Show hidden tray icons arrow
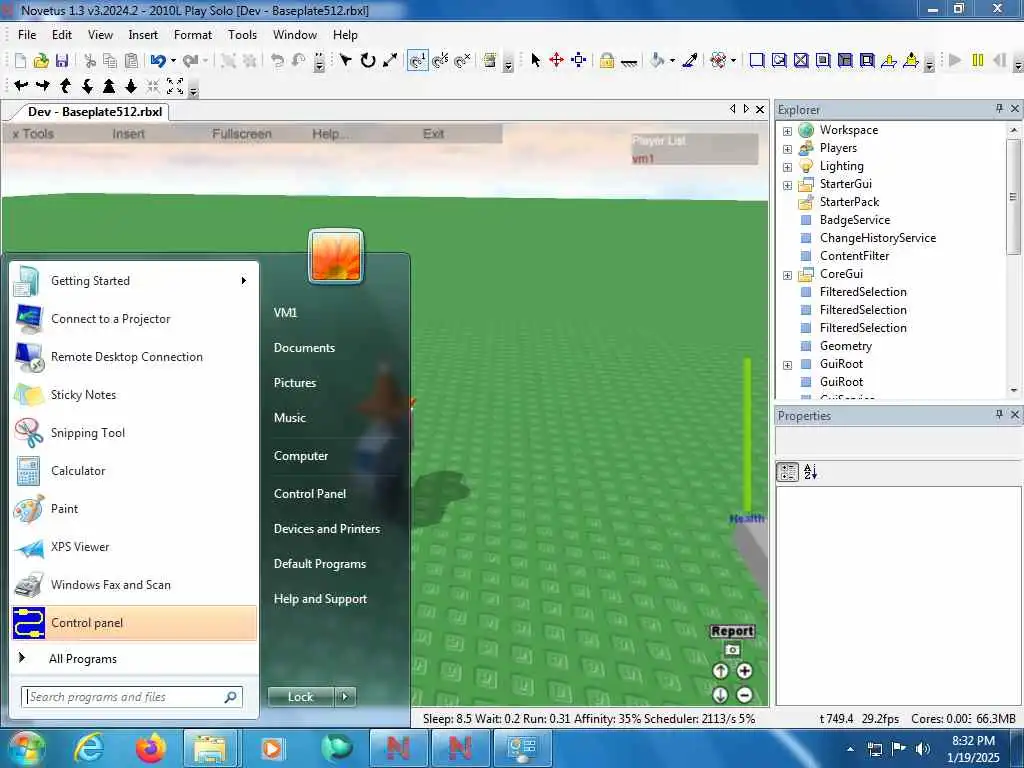This screenshot has width=1024, height=768. point(850,749)
